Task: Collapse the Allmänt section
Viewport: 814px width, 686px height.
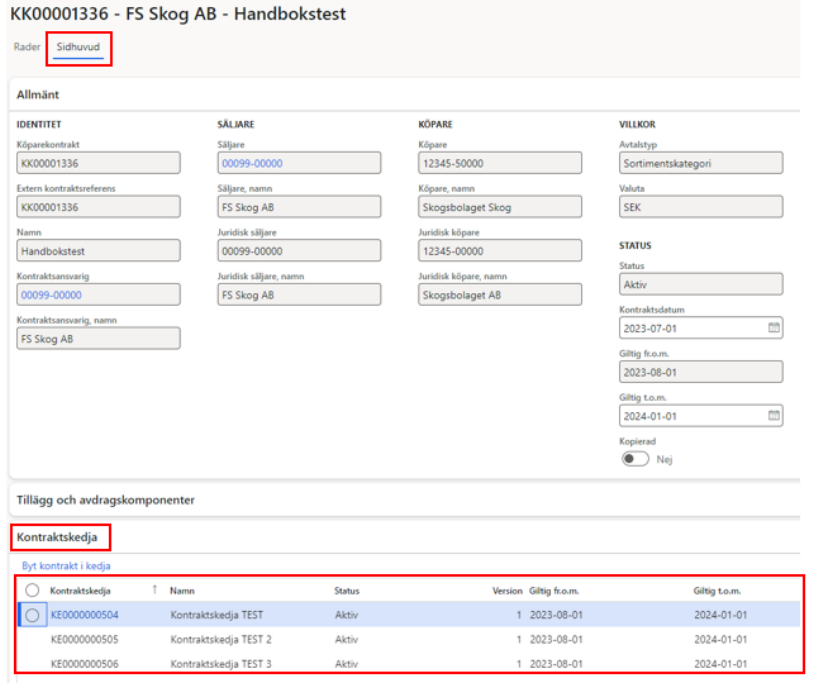Action: click(x=37, y=93)
